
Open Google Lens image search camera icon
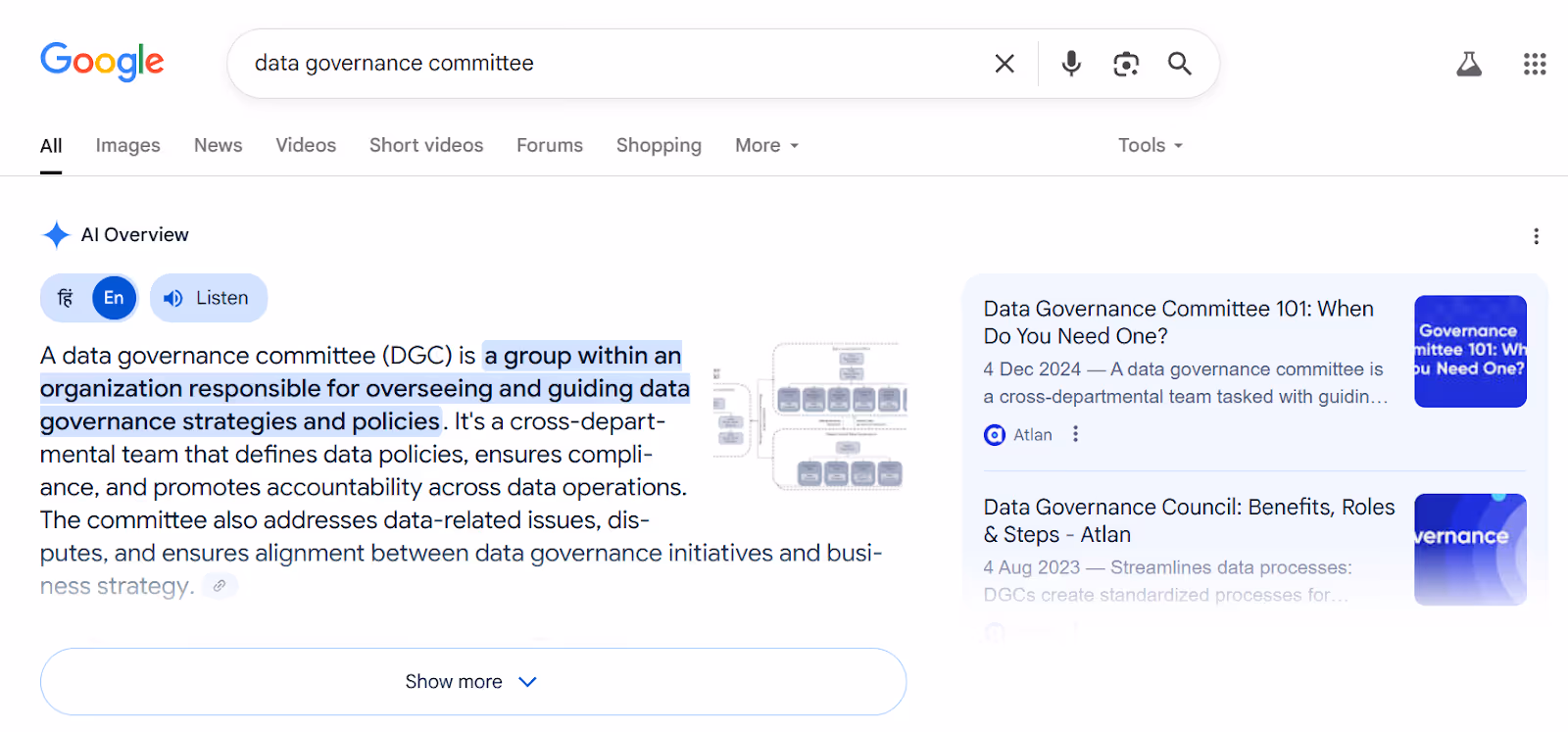tap(1126, 64)
